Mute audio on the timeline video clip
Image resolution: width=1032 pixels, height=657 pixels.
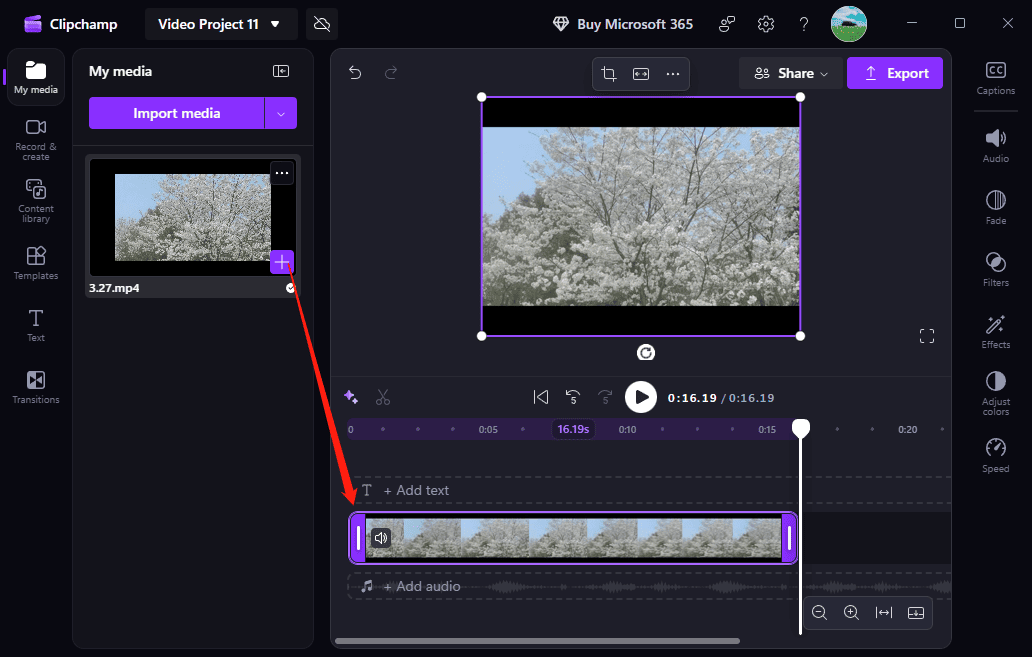pyautogui.click(x=381, y=538)
